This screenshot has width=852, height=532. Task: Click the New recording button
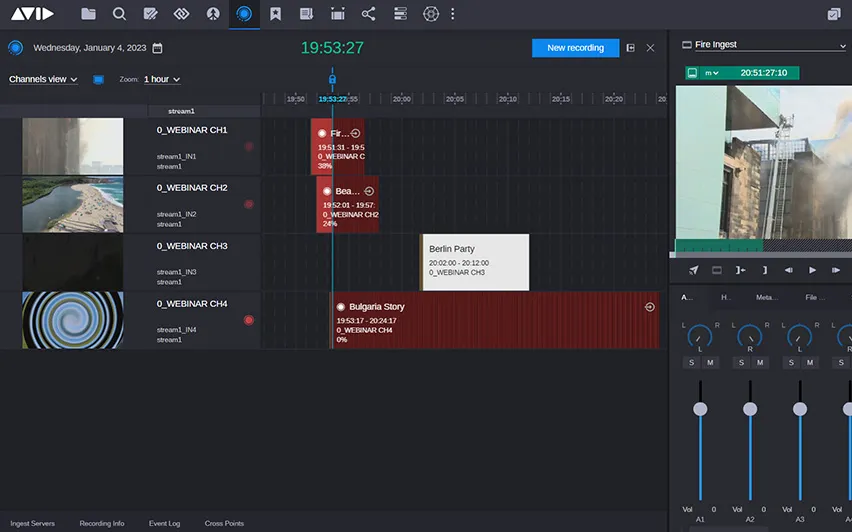pyautogui.click(x=575, y=48)
